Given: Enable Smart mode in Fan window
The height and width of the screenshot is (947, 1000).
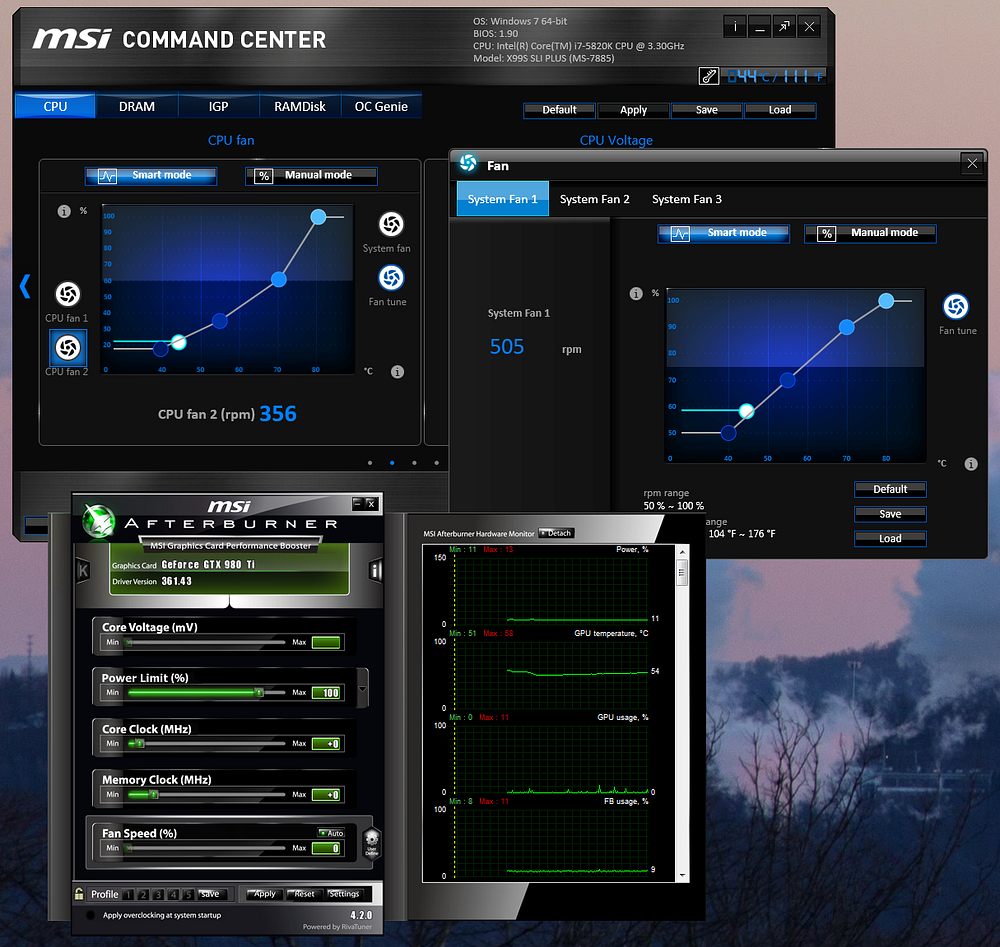Looking at the screenshot, I should [x=723, y=233].
